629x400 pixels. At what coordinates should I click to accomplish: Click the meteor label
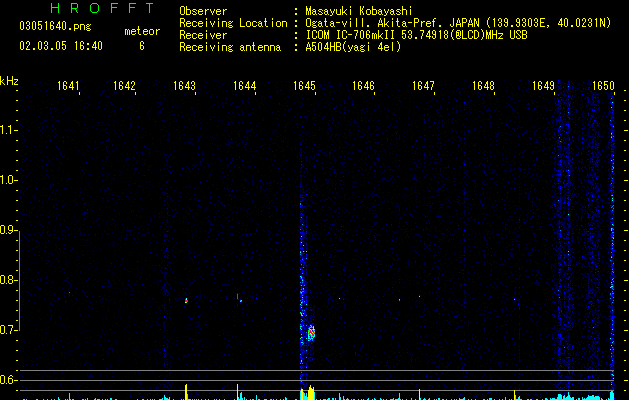(142, 31)
